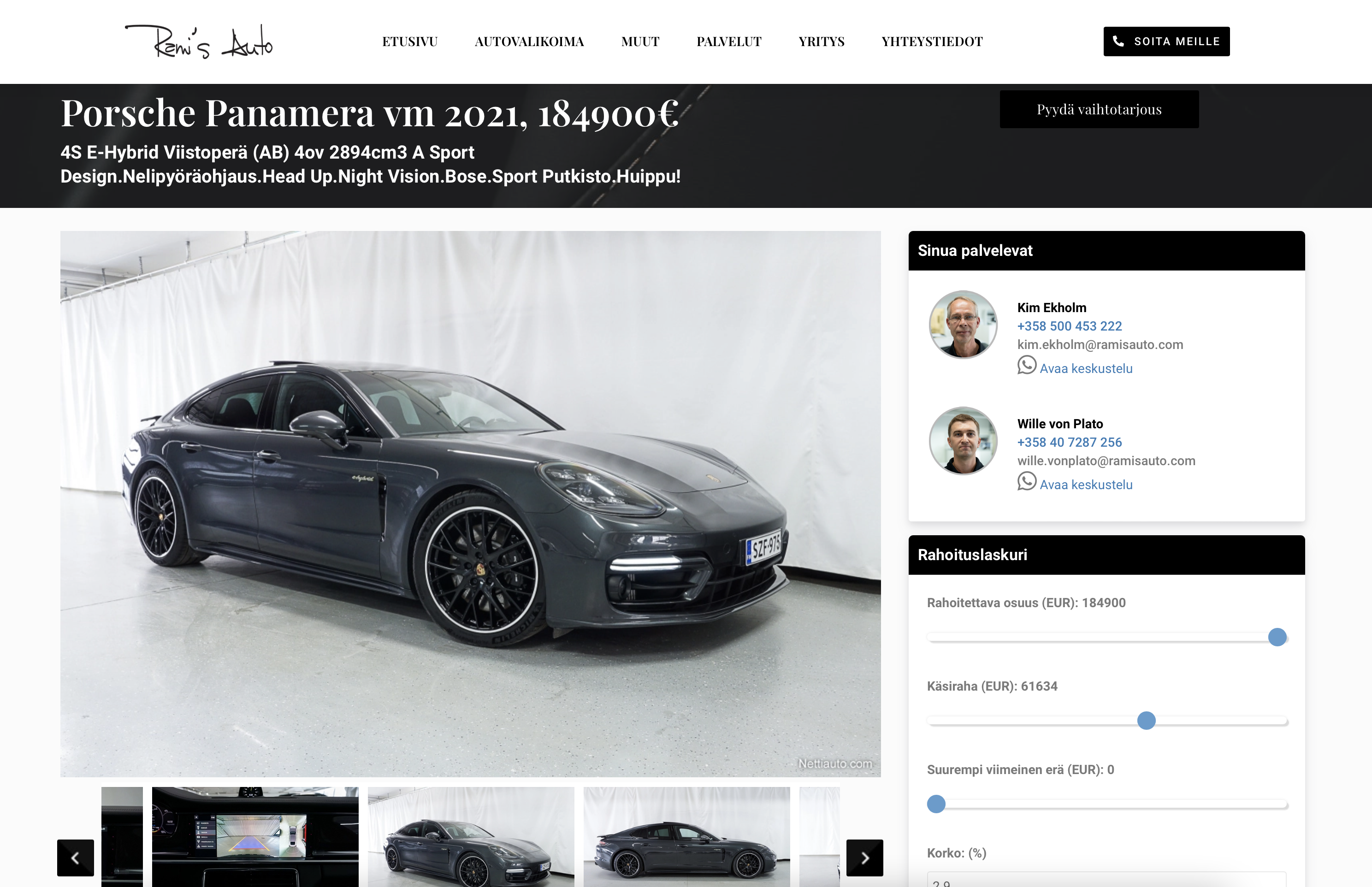Screen dimensions: 1372x887
Task: Click Kim Ekholm's profile photo
Action: pos(963,325)
